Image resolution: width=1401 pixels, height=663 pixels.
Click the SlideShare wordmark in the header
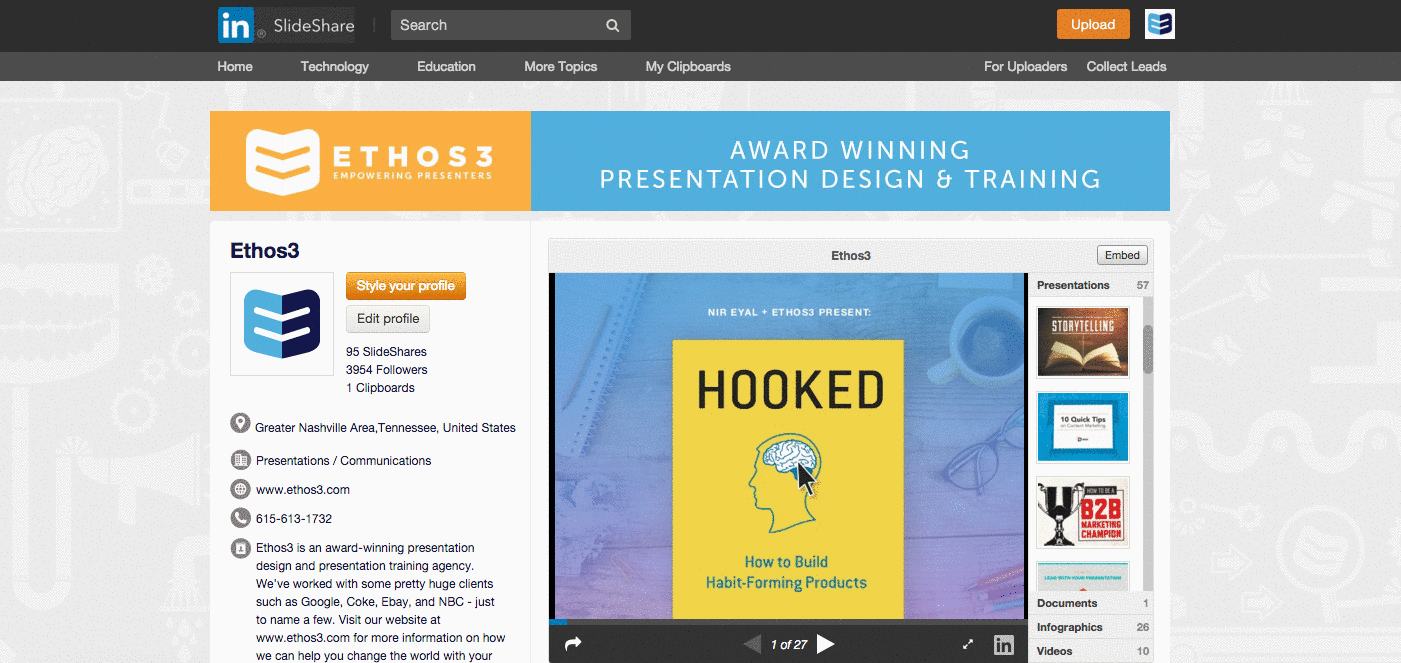(314, 26)
